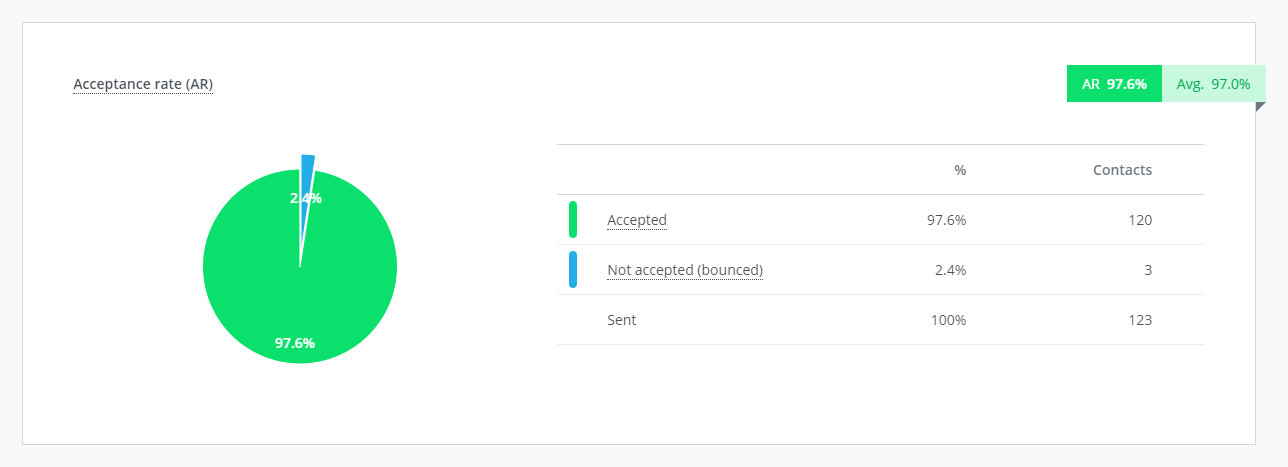Click the % column header

point(960,170)
